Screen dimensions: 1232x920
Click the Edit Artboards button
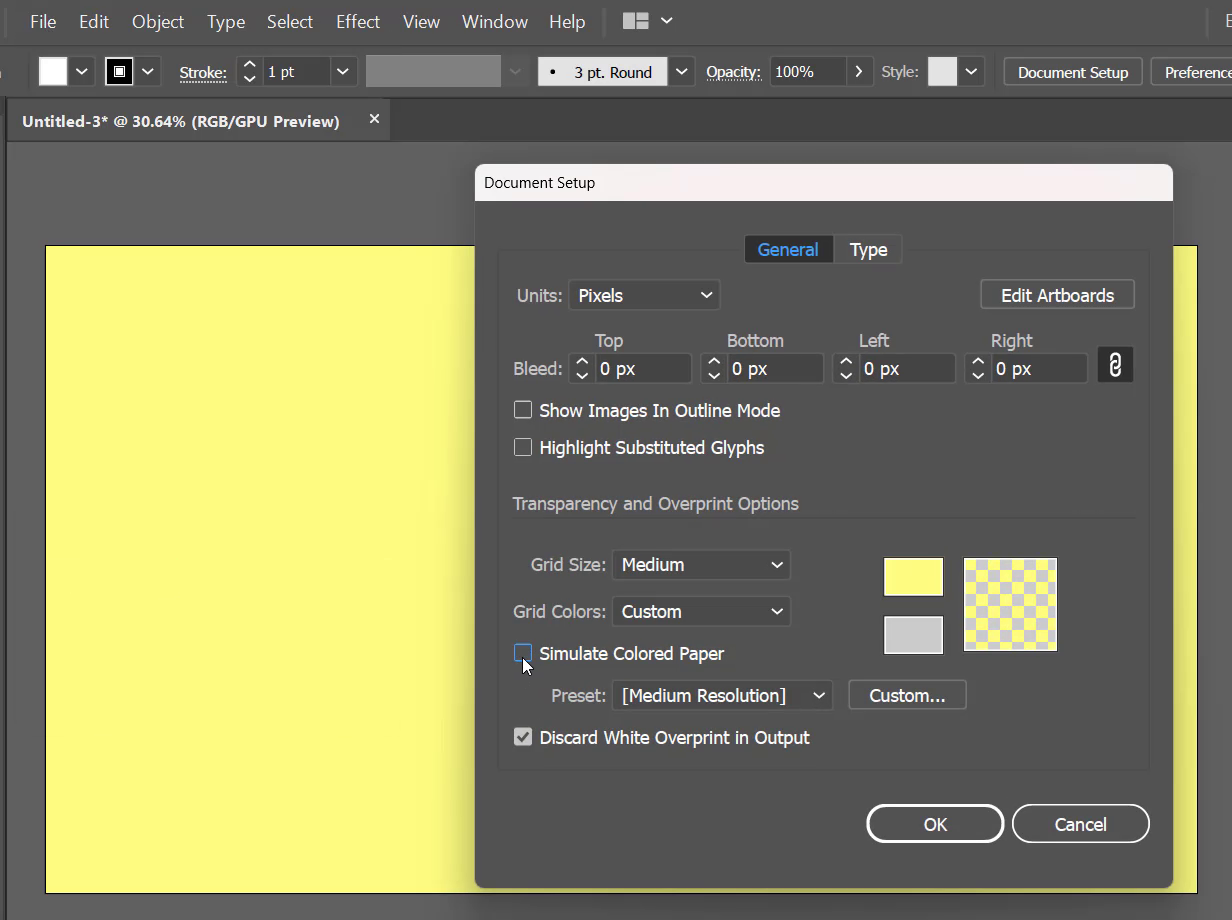[1056, 294]
